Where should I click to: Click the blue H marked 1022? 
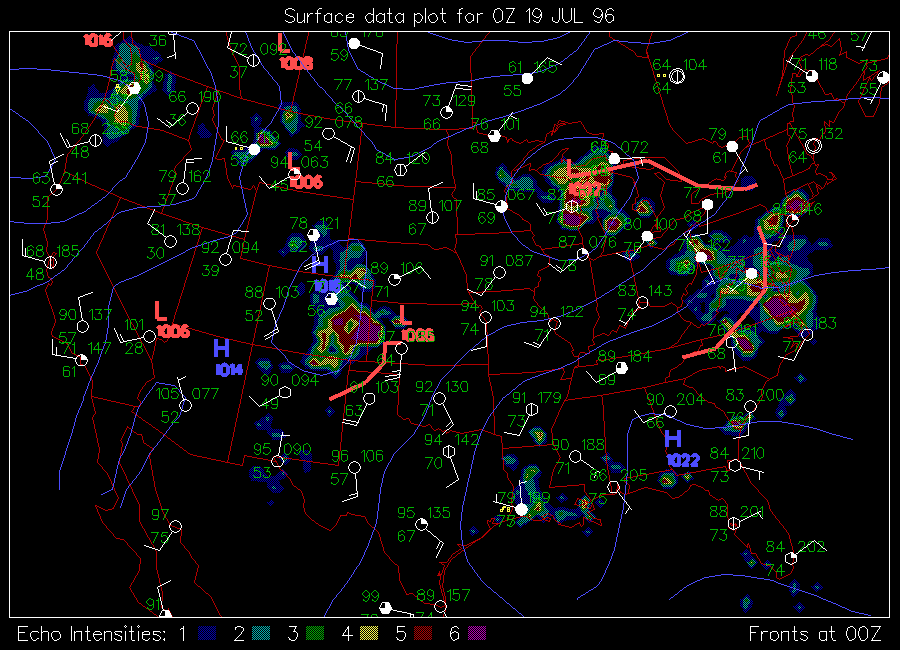point(673,438)
